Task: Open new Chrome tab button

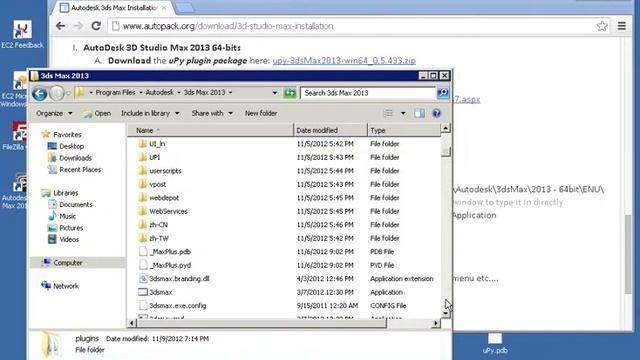Action: (185, 8)
